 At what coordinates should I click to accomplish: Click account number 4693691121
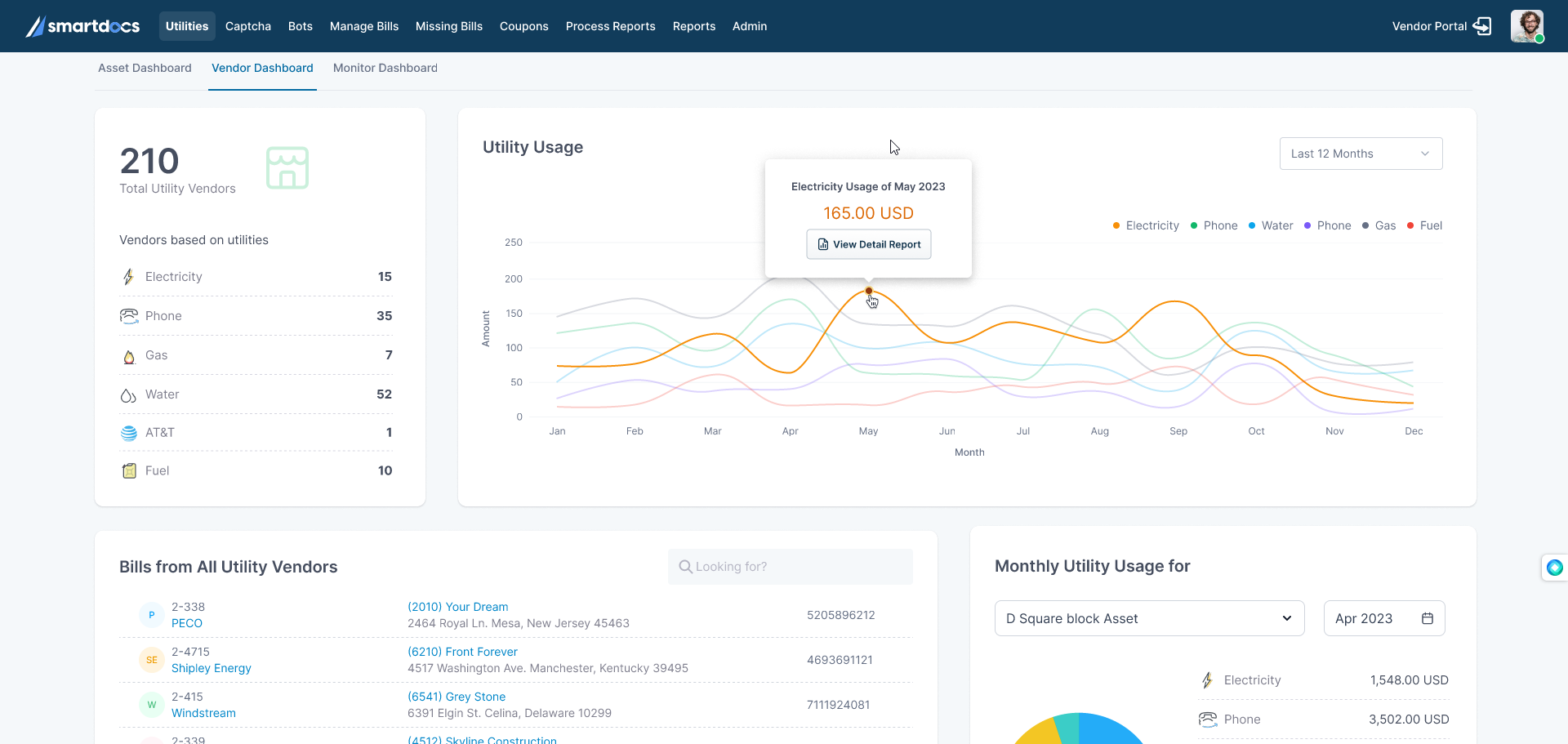(x=840, y=660)
